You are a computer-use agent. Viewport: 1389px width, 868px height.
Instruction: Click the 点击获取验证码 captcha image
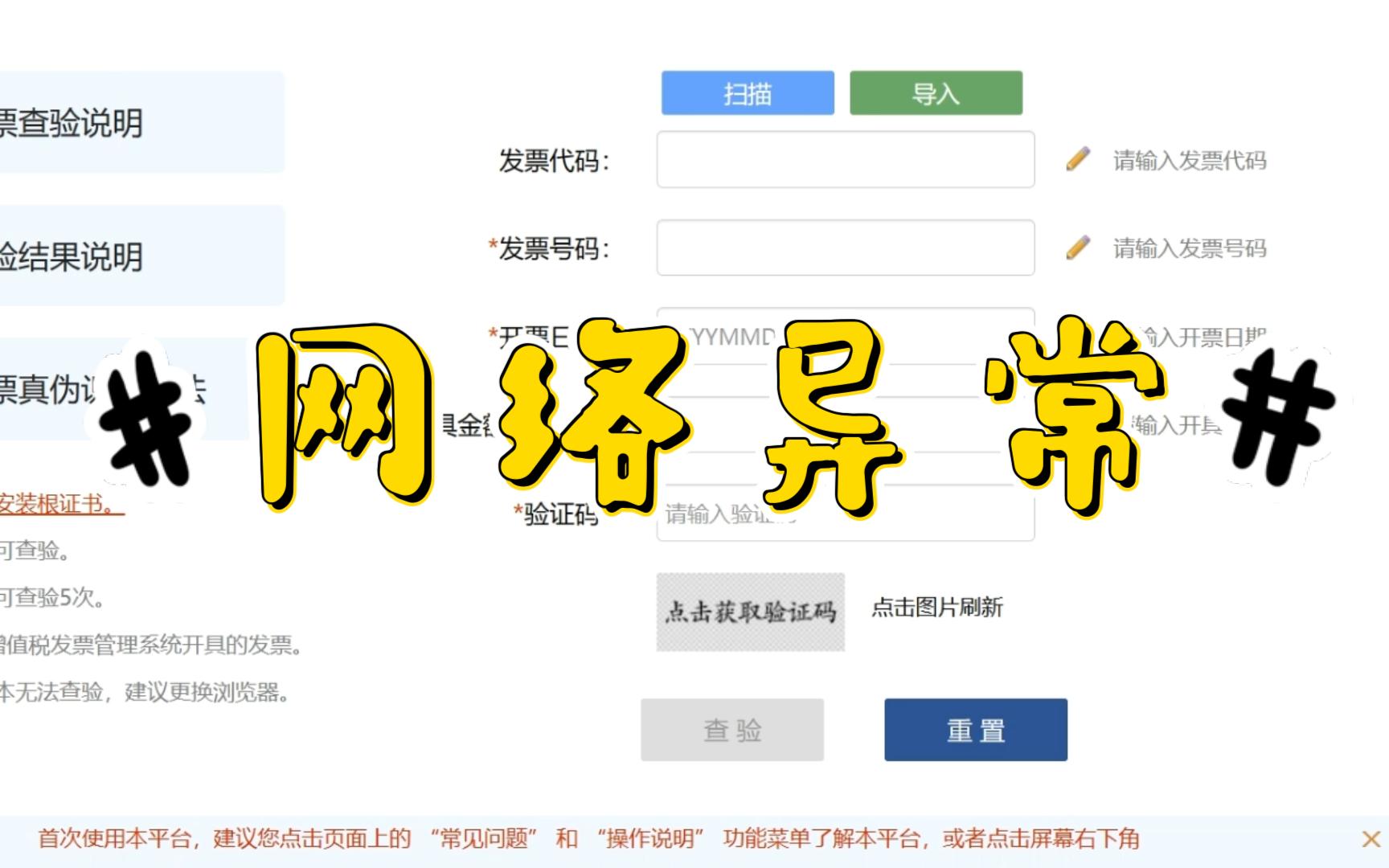[x=751, y=612]
